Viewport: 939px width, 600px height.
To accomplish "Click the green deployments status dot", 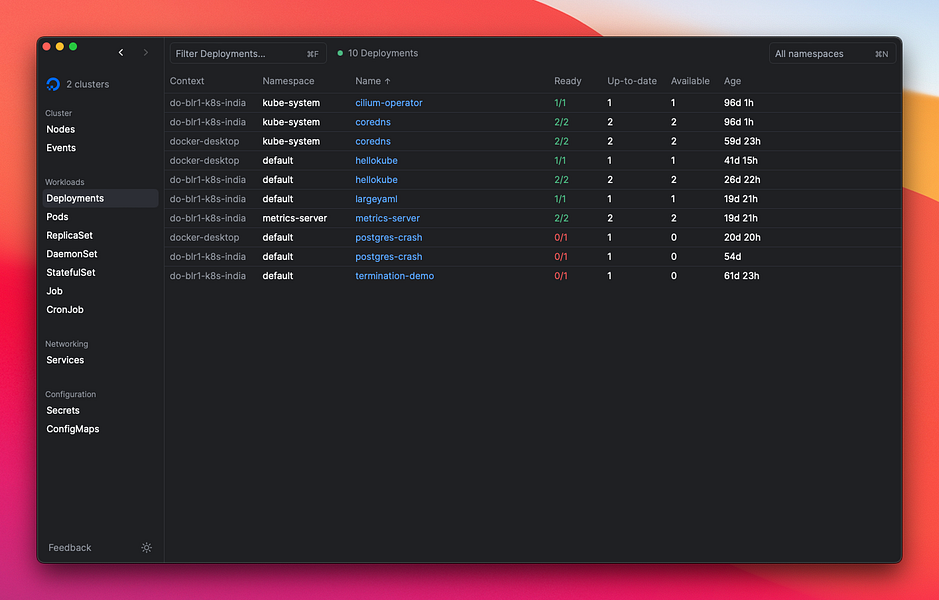I will tap(340, 54).
